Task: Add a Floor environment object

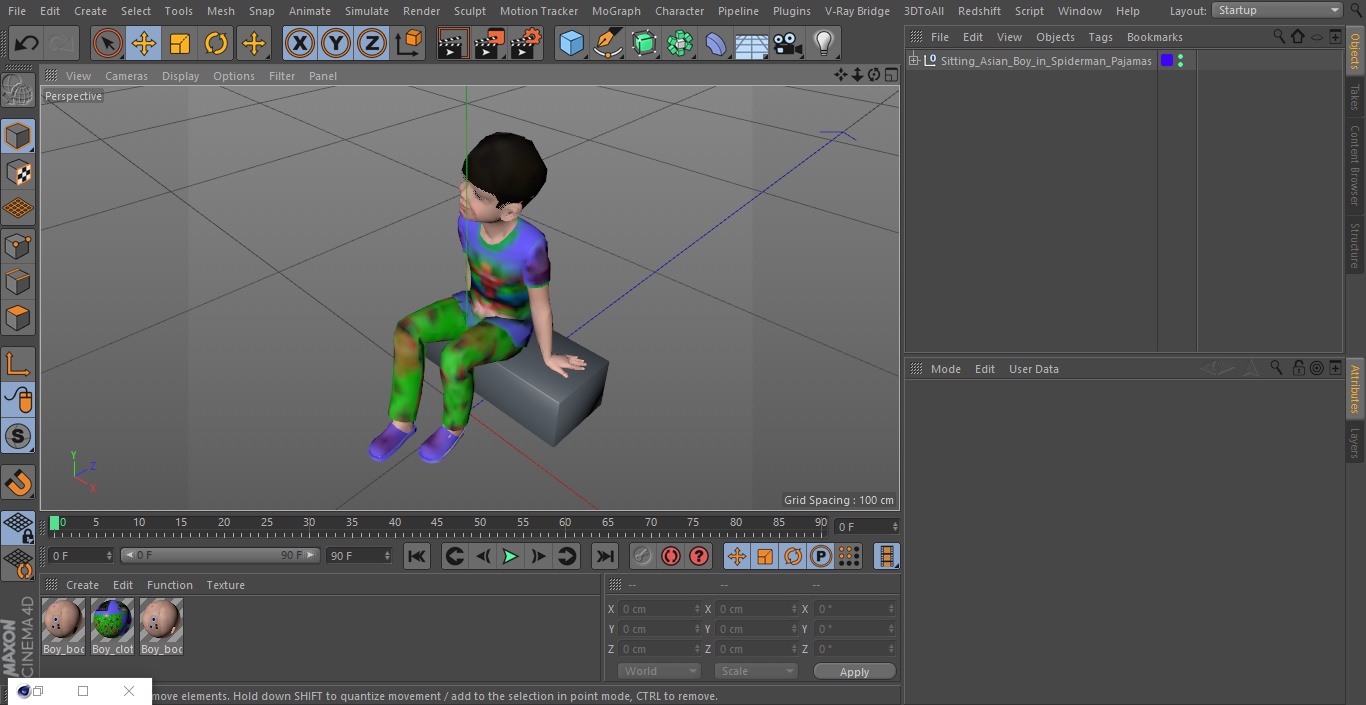Action: click(751, 43)
